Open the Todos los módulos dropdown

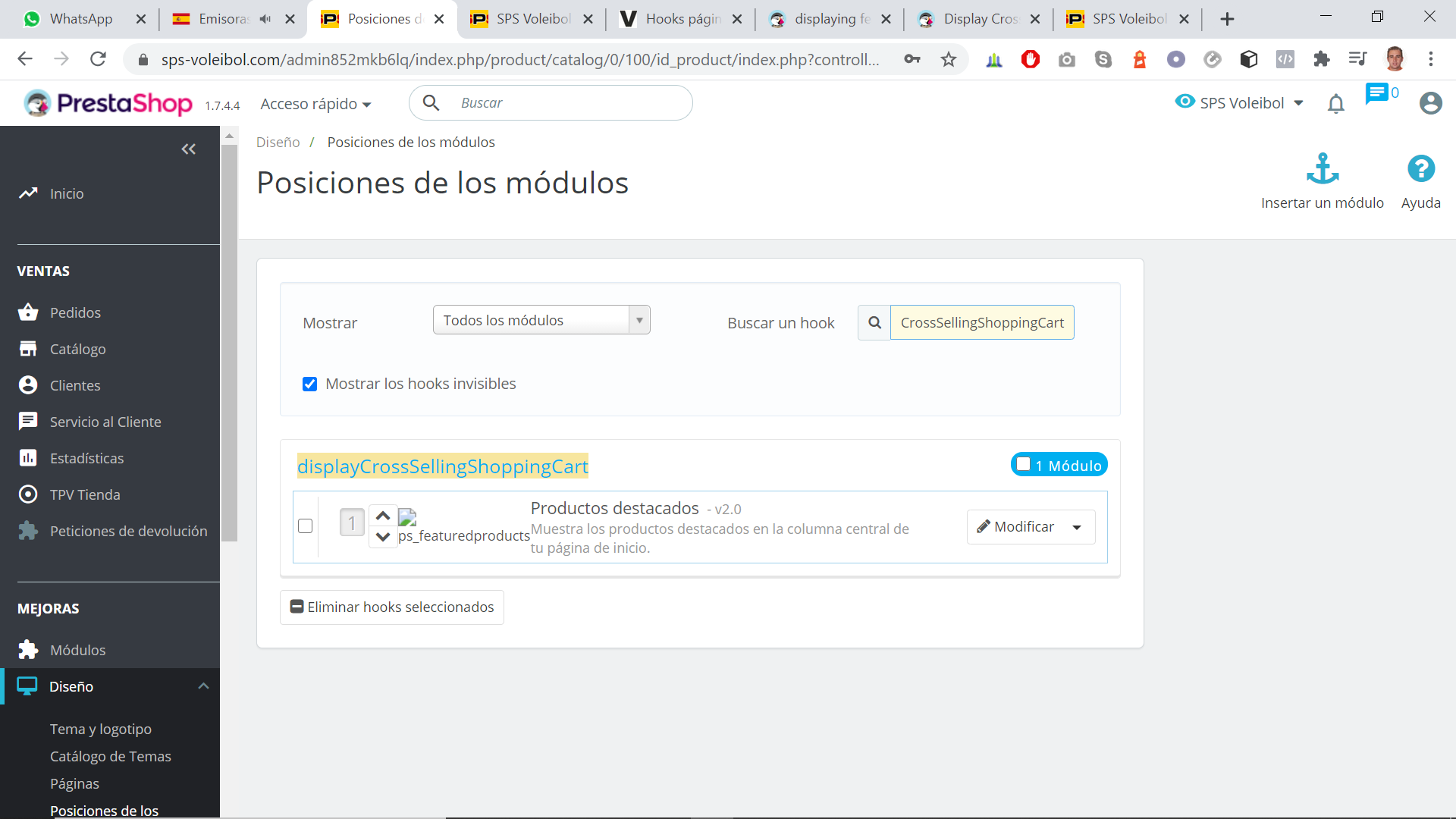[x=541, y=320]
